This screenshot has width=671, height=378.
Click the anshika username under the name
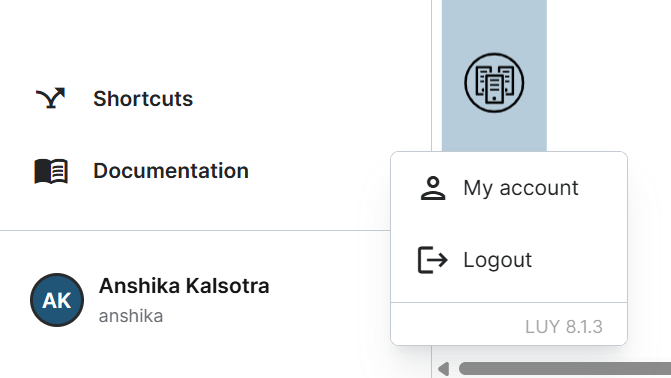point(131,316)
